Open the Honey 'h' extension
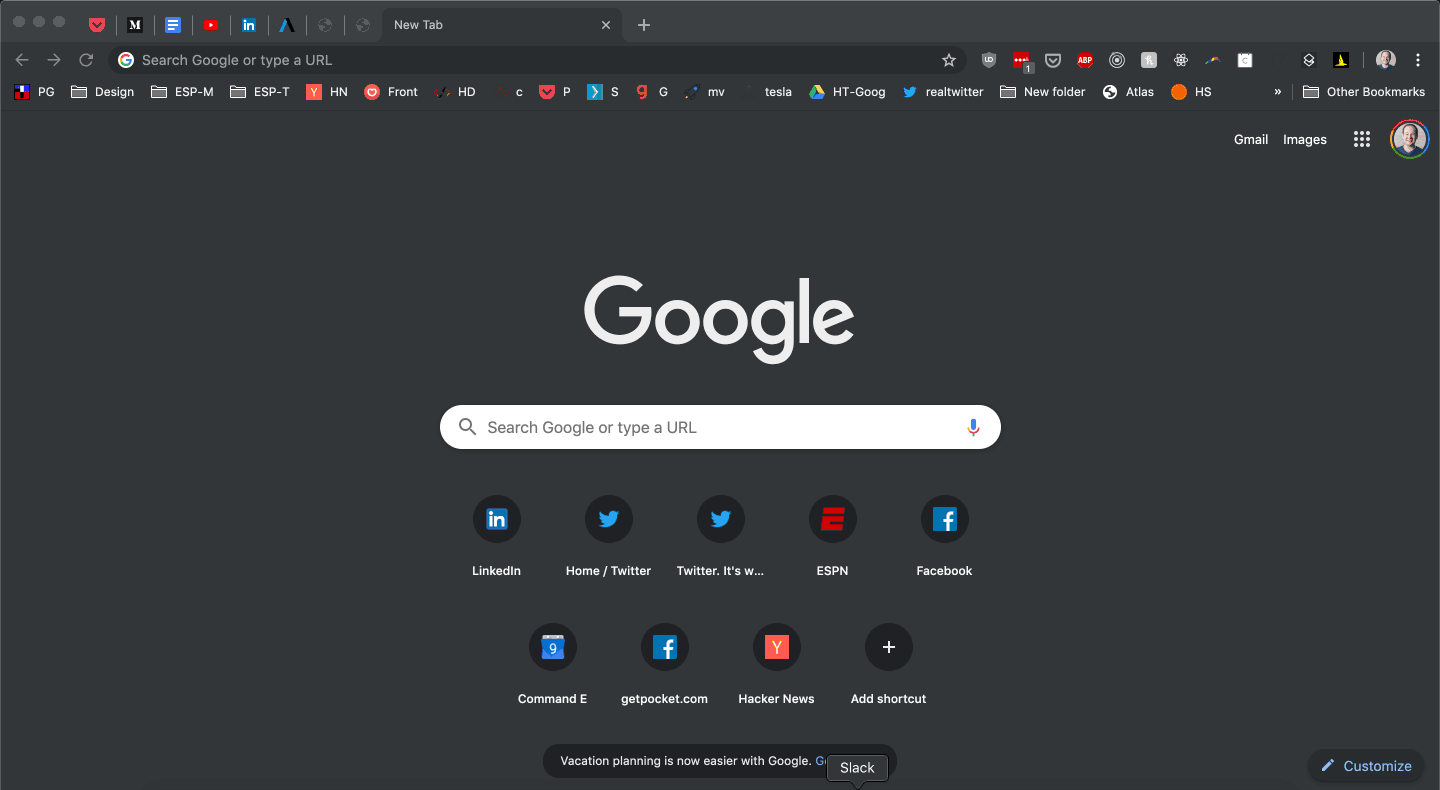This screenshot has width=1440, height=790. (x=1149, y=60)
